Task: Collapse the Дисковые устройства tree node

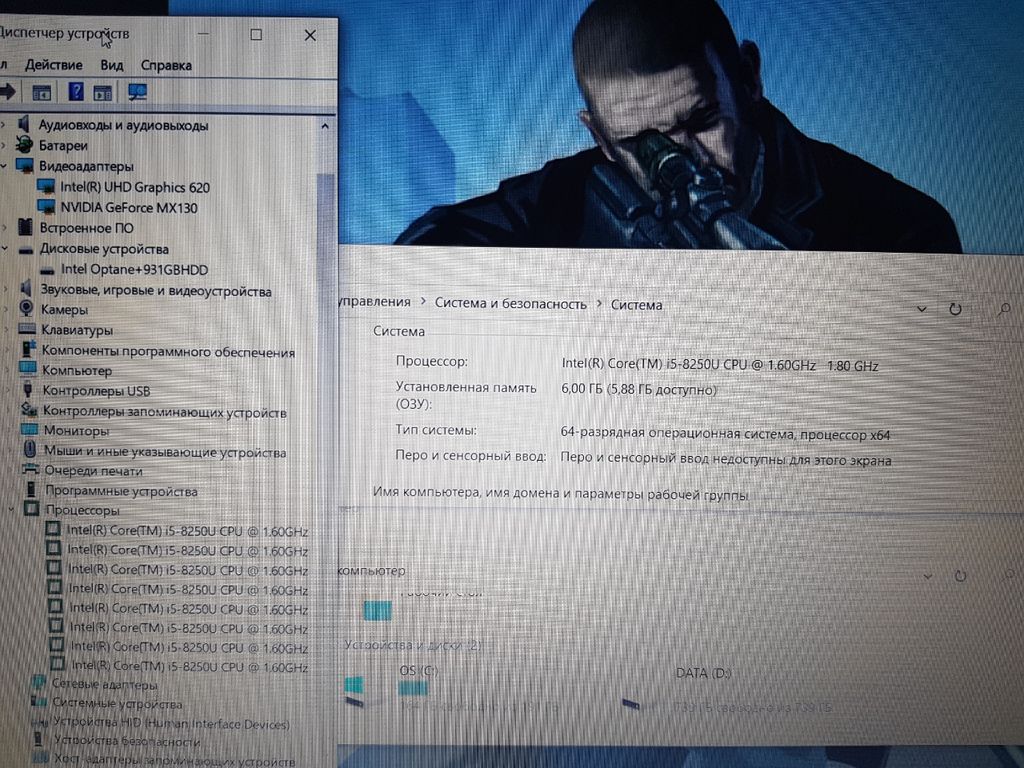Action: pos(5,249)
